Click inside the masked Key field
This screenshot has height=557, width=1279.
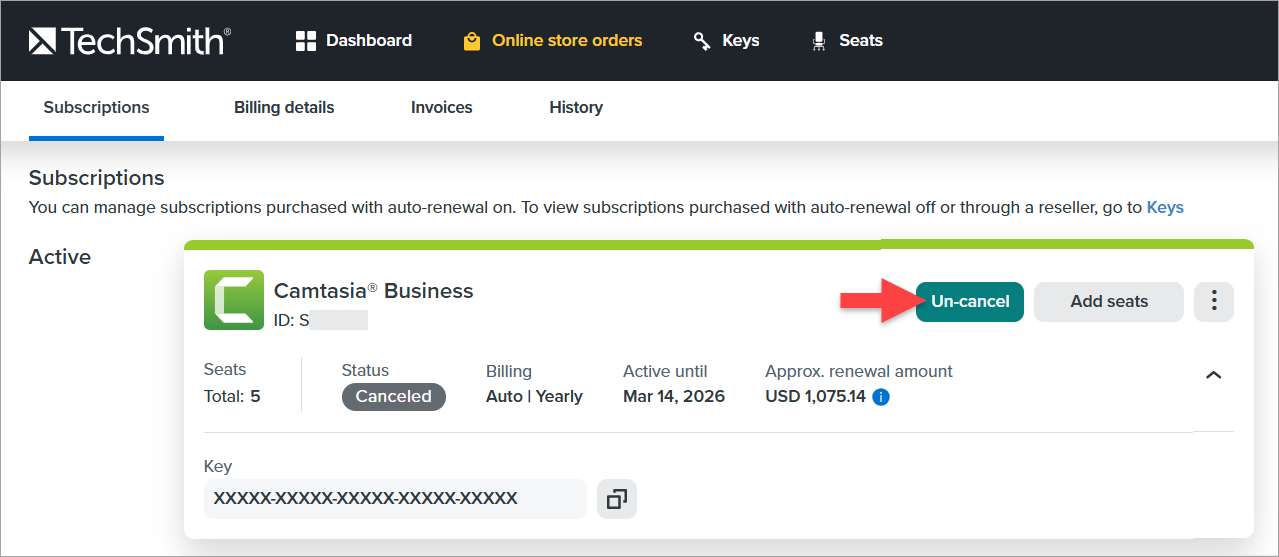coord(395,498)
